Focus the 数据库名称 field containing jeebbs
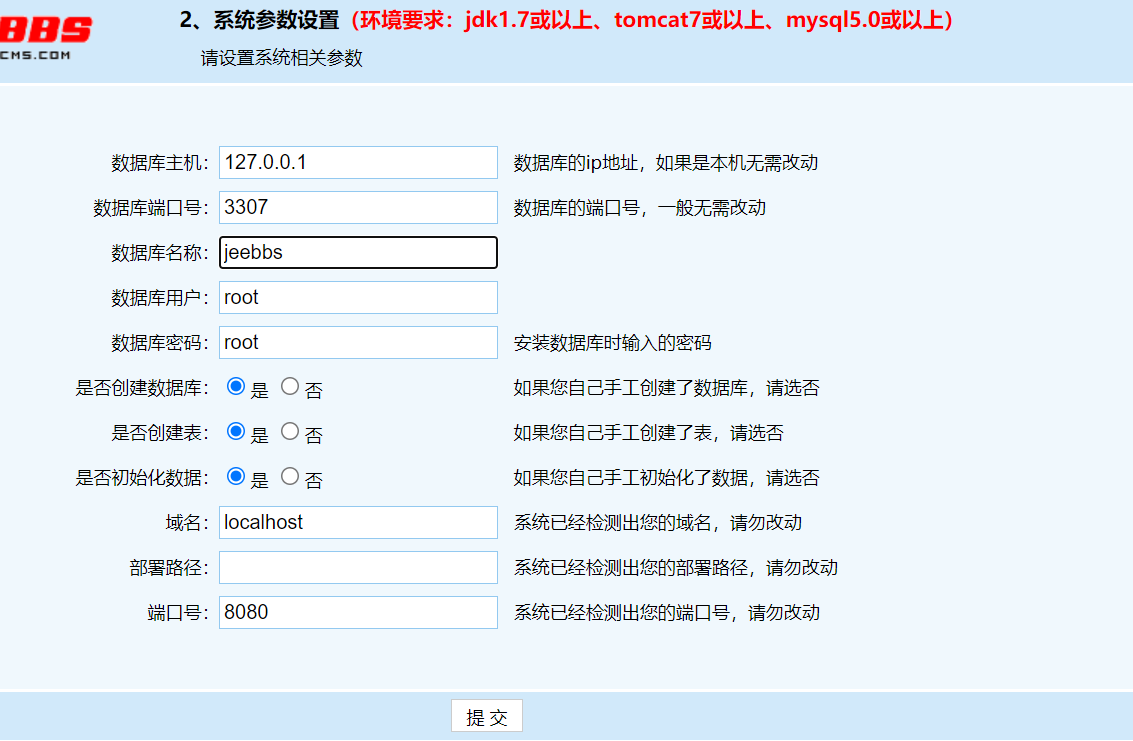Screen dimensions: 1133x741 tap(358, 252)
